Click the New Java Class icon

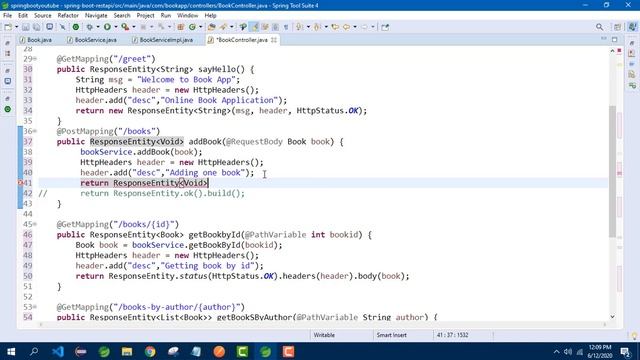tap(192, 27)
